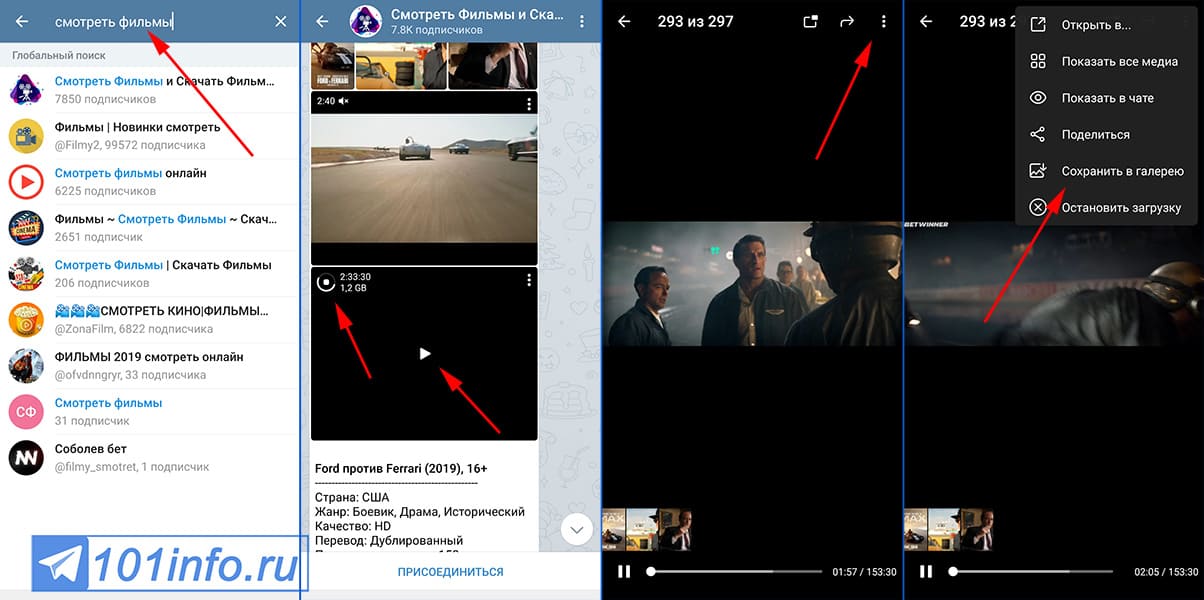Screen dimensions: 1204x600
Task: Open picture-in-picture mode icon in the viewer
Action: (x=811, y=21)
